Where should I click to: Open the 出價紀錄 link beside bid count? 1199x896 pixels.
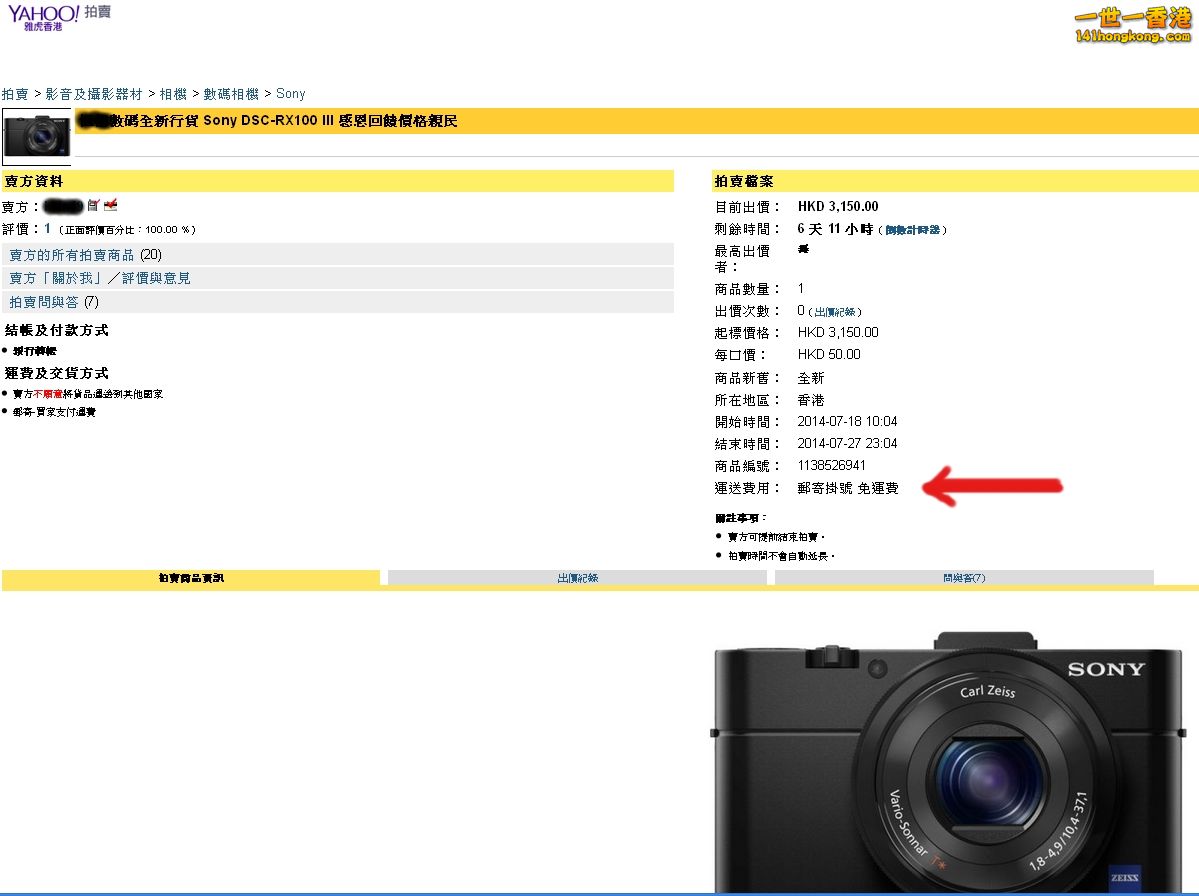(x=835, y=312)
